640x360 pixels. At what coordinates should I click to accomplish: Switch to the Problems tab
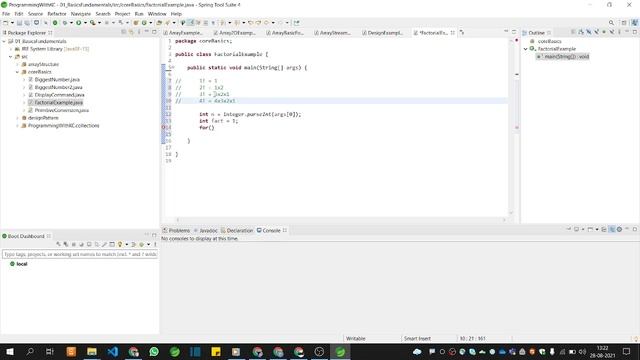176,231
